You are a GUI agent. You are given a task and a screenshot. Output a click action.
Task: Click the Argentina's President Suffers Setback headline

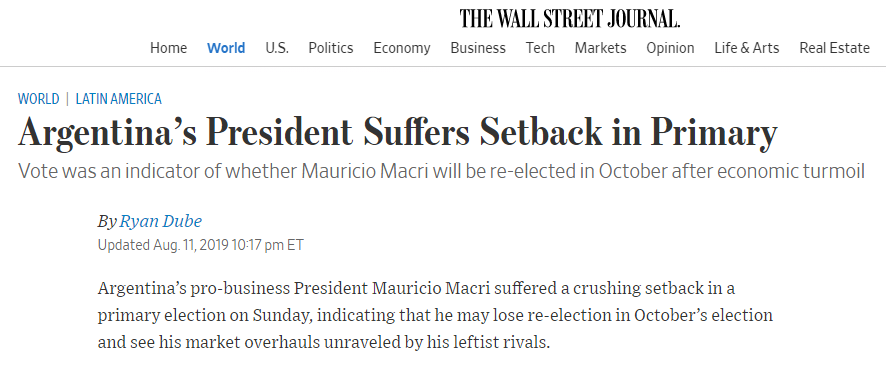click(398, 133)
